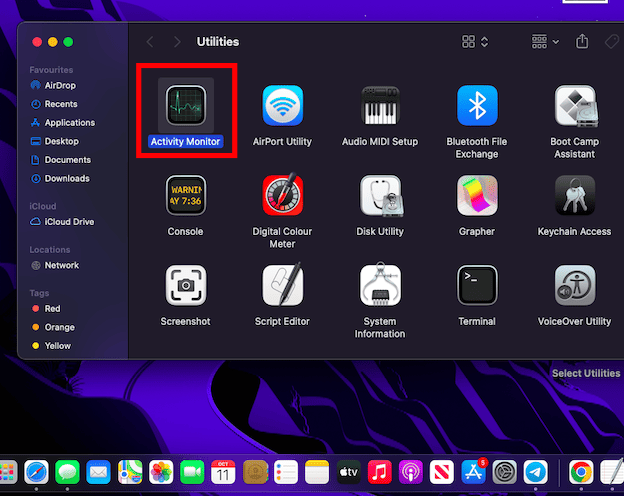
Task: Open Disk Utility
Action: [380, 196]
